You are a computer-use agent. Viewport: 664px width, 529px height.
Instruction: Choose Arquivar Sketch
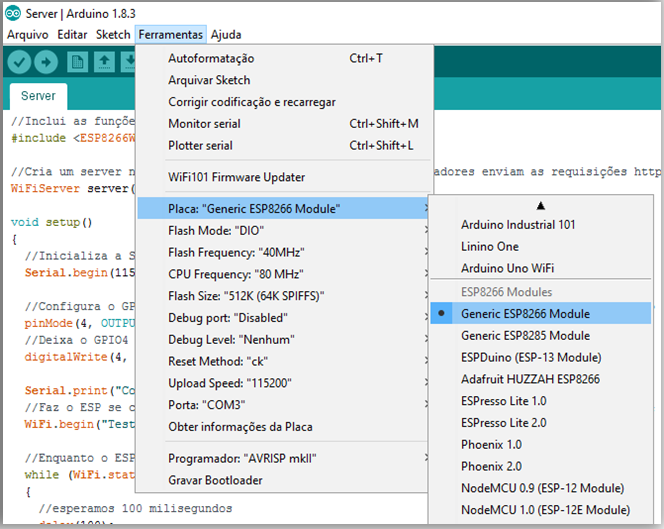[285, 80]
